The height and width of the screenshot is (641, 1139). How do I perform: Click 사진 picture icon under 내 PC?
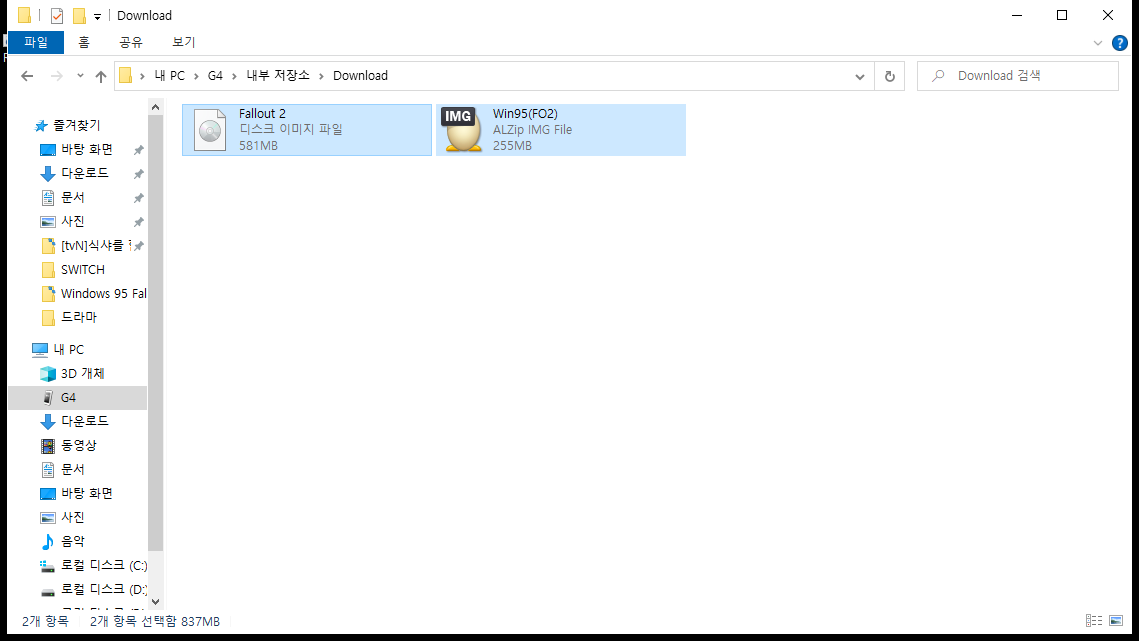point(48,517)
